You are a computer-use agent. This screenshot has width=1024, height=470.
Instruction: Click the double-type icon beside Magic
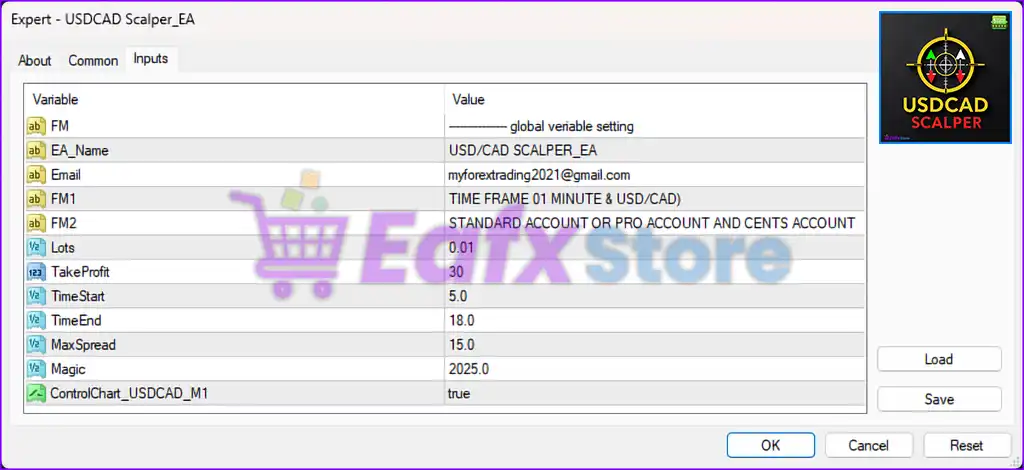(36, 369)
